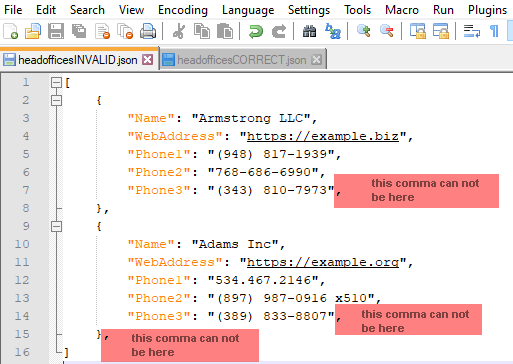The width and height of the screenshot is (513, 364).
Task: Open the Run menu
Action: click(x=443, y=10)
